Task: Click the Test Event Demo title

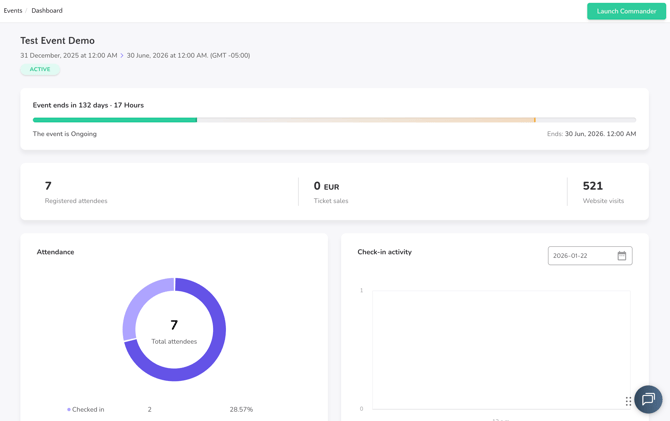Action: click(x=57, y=41)
